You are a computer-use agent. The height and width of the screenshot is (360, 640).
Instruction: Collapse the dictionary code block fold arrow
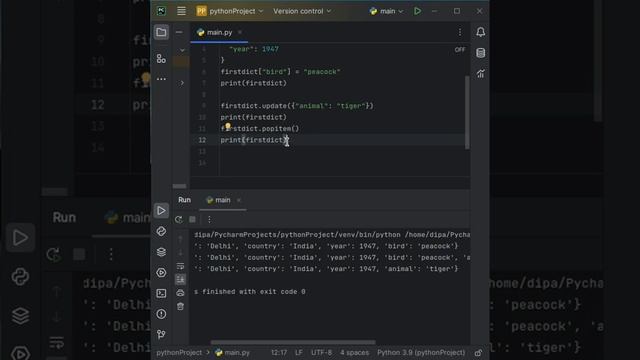[182, 50]
